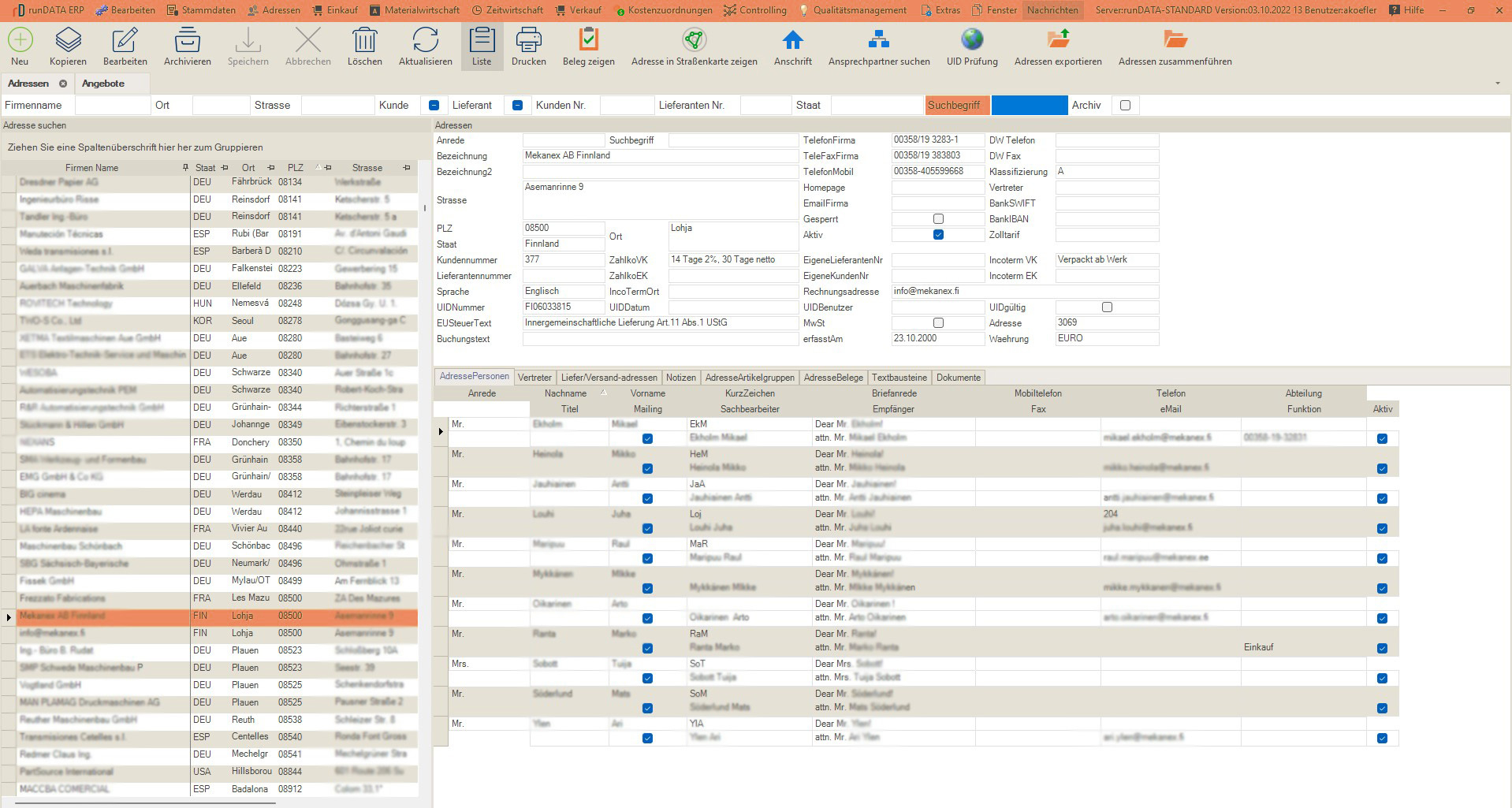Run the UID Prüfung globe icon
The height and width of the screenshot is (808, 1512).
tap(972, 39)
